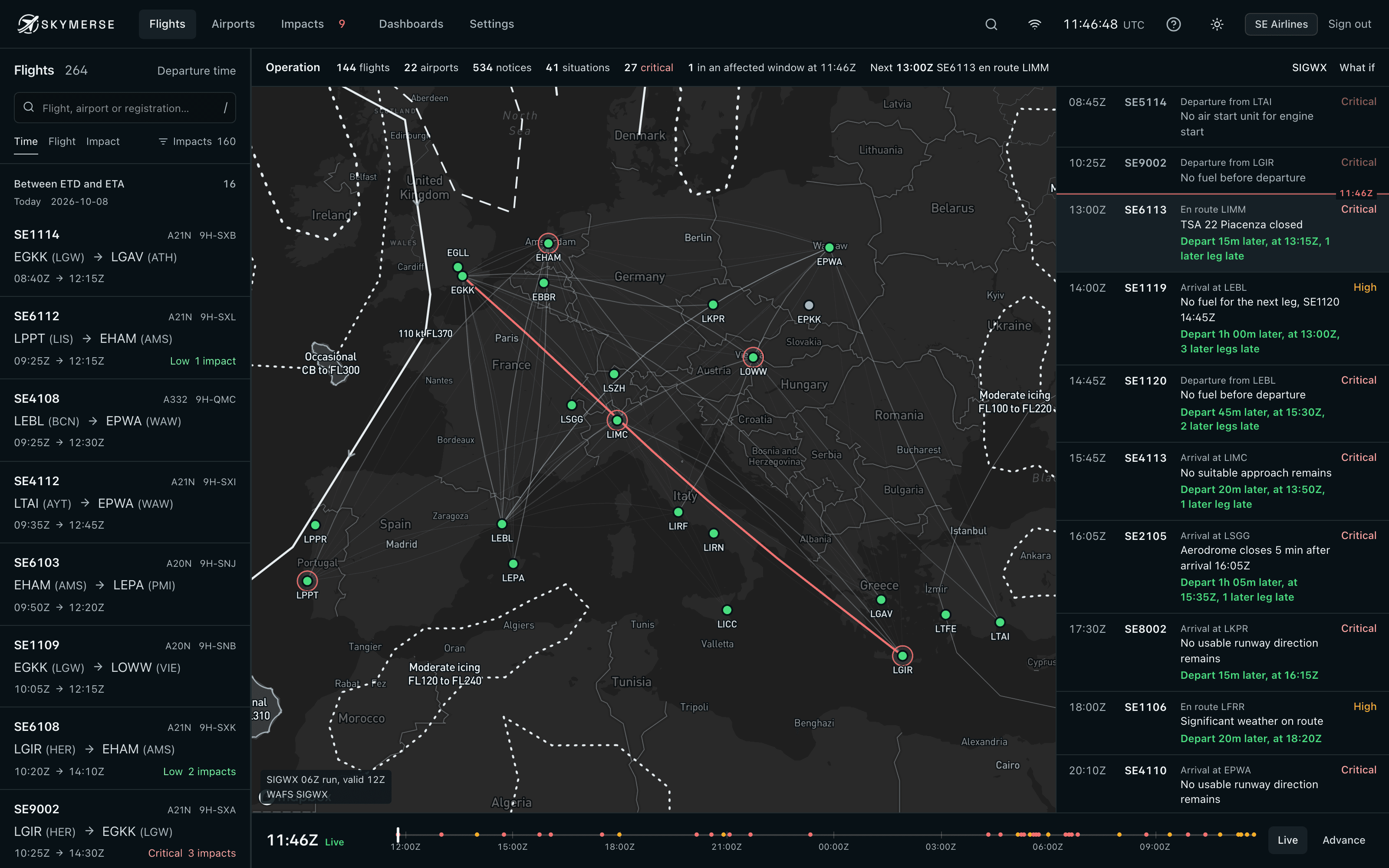
Task: Select the LICC airport marker
Action: click(727, 610)
